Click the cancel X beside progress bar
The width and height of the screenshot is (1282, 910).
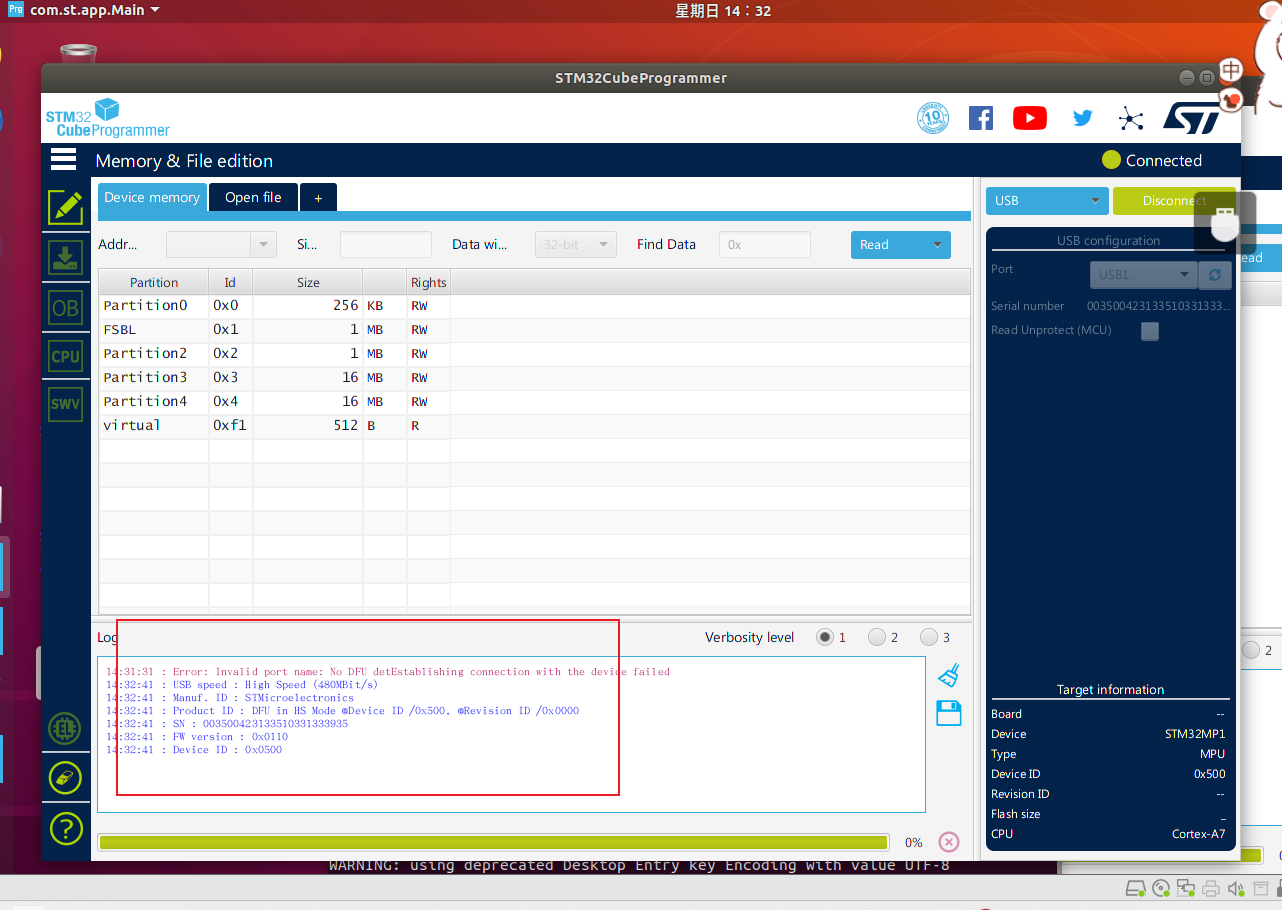tap(949, 842)
